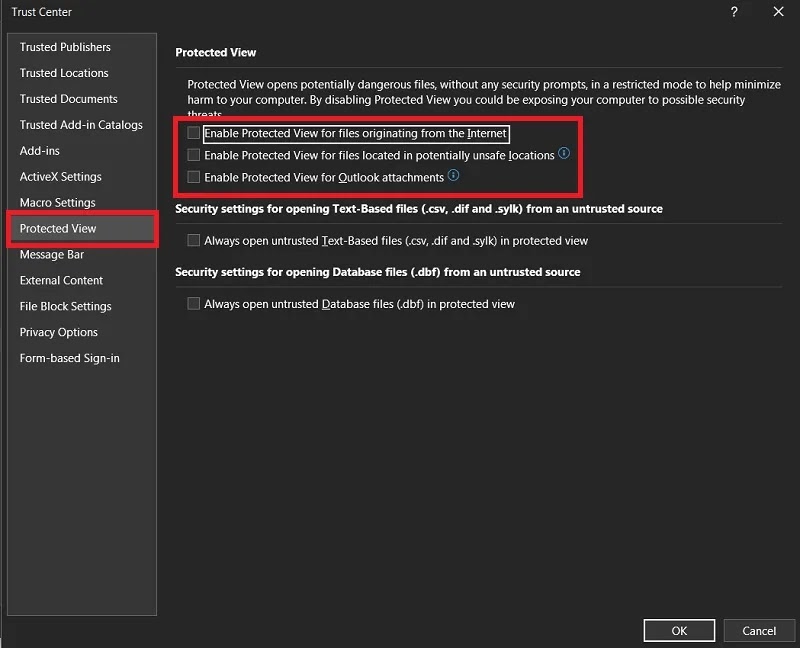Open Trusted Publishers section
Screen dimensions: 800x648
pos(82,47)
